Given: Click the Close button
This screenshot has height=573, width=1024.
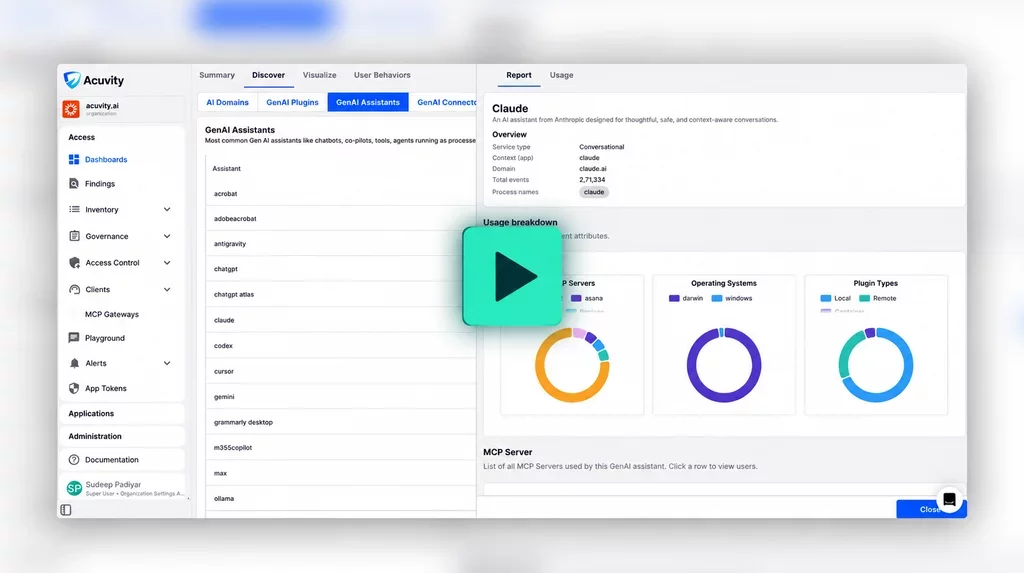Looking at the screenshot, I should [929, 509].
